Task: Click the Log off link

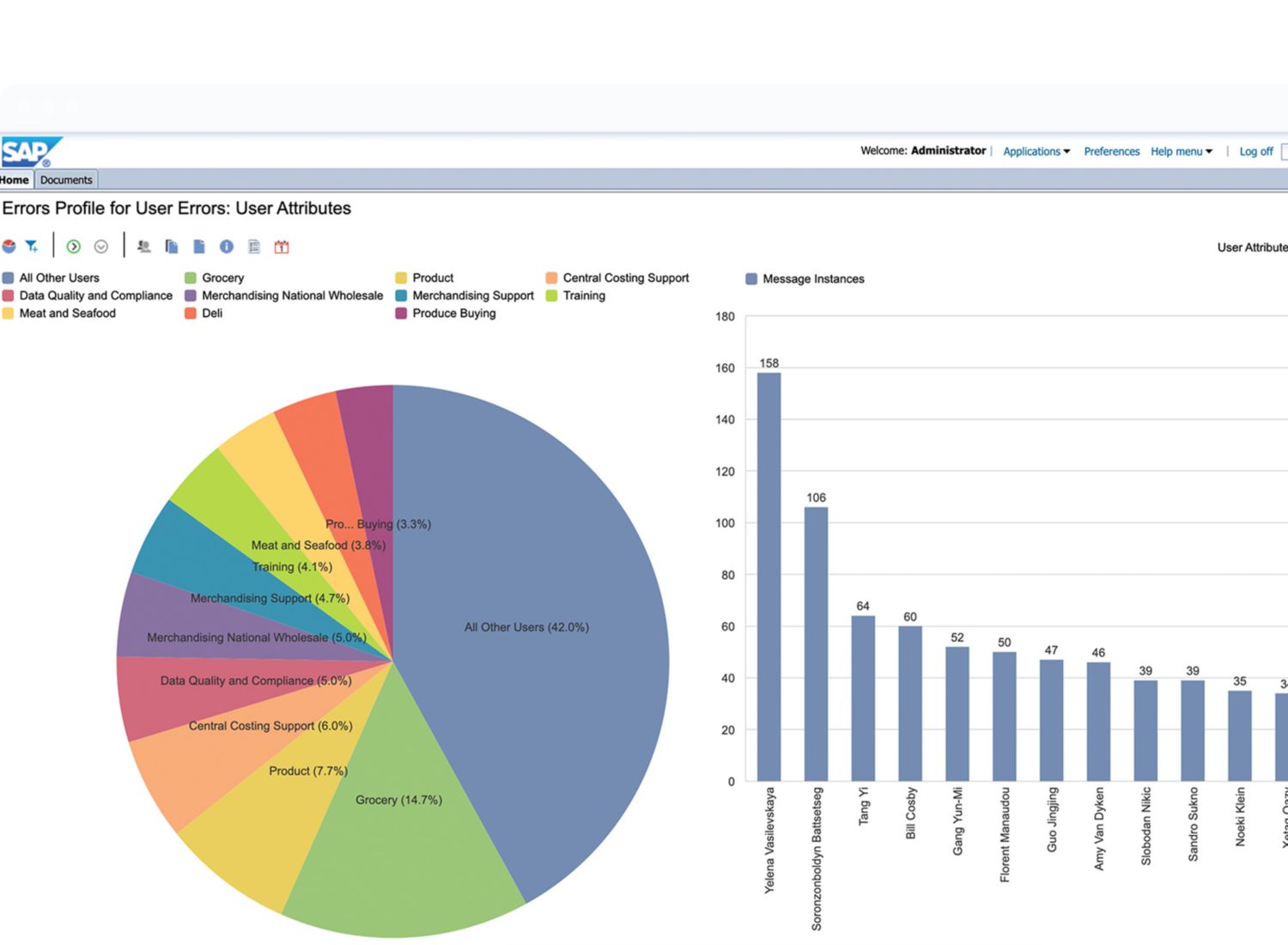Action: (x=1255, y=151)
